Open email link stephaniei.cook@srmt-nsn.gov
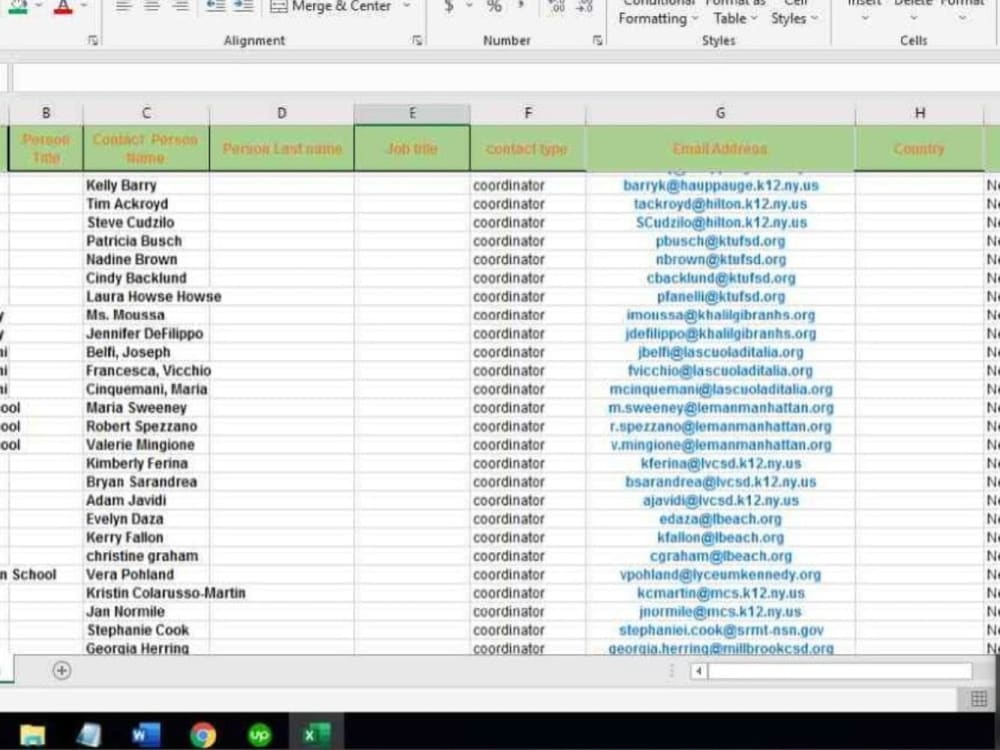This screenshot has width=1000, height=750. point(721,630)
